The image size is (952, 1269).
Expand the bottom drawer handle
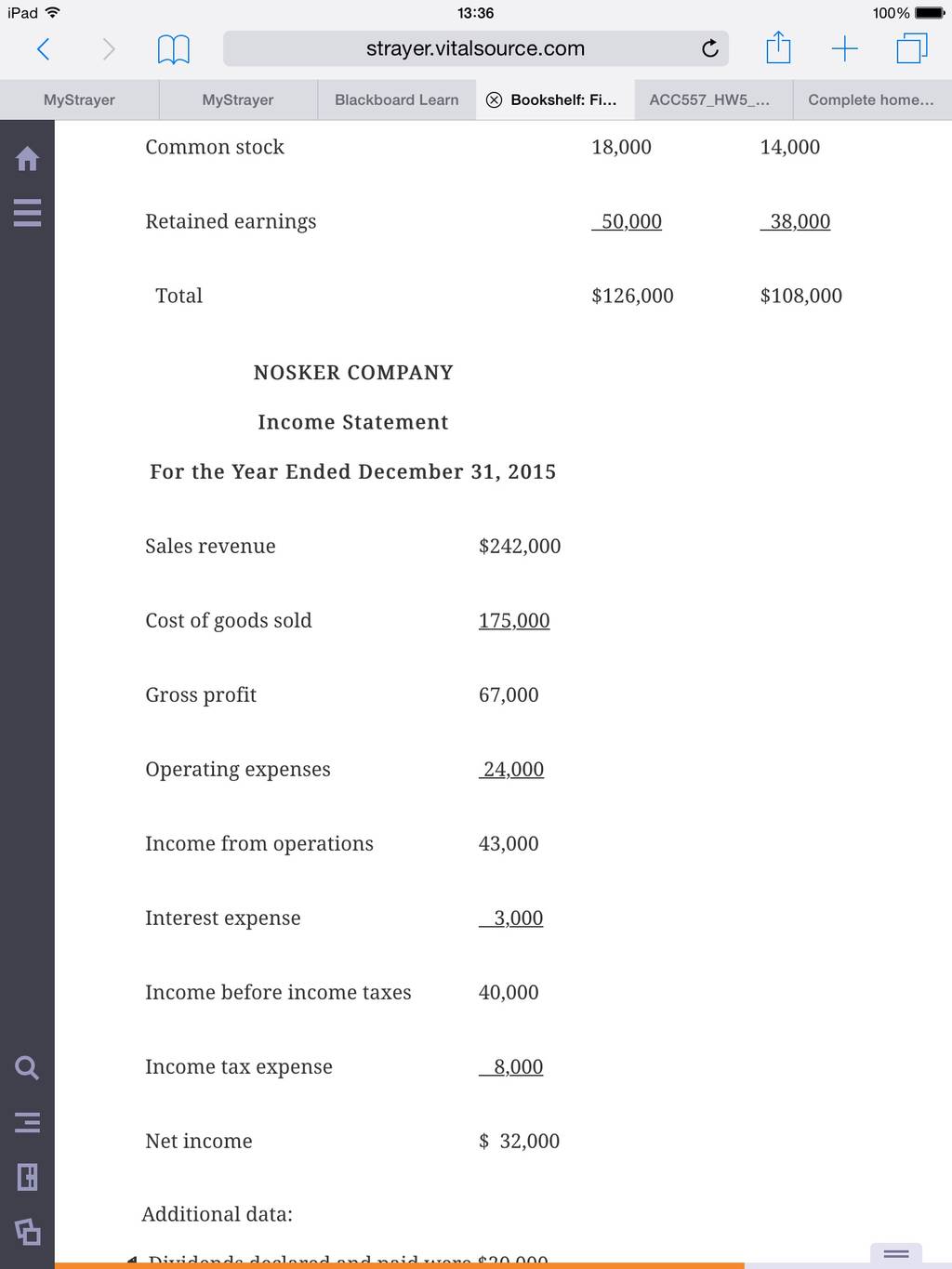pyautogui.click(x=896, y=1255)
